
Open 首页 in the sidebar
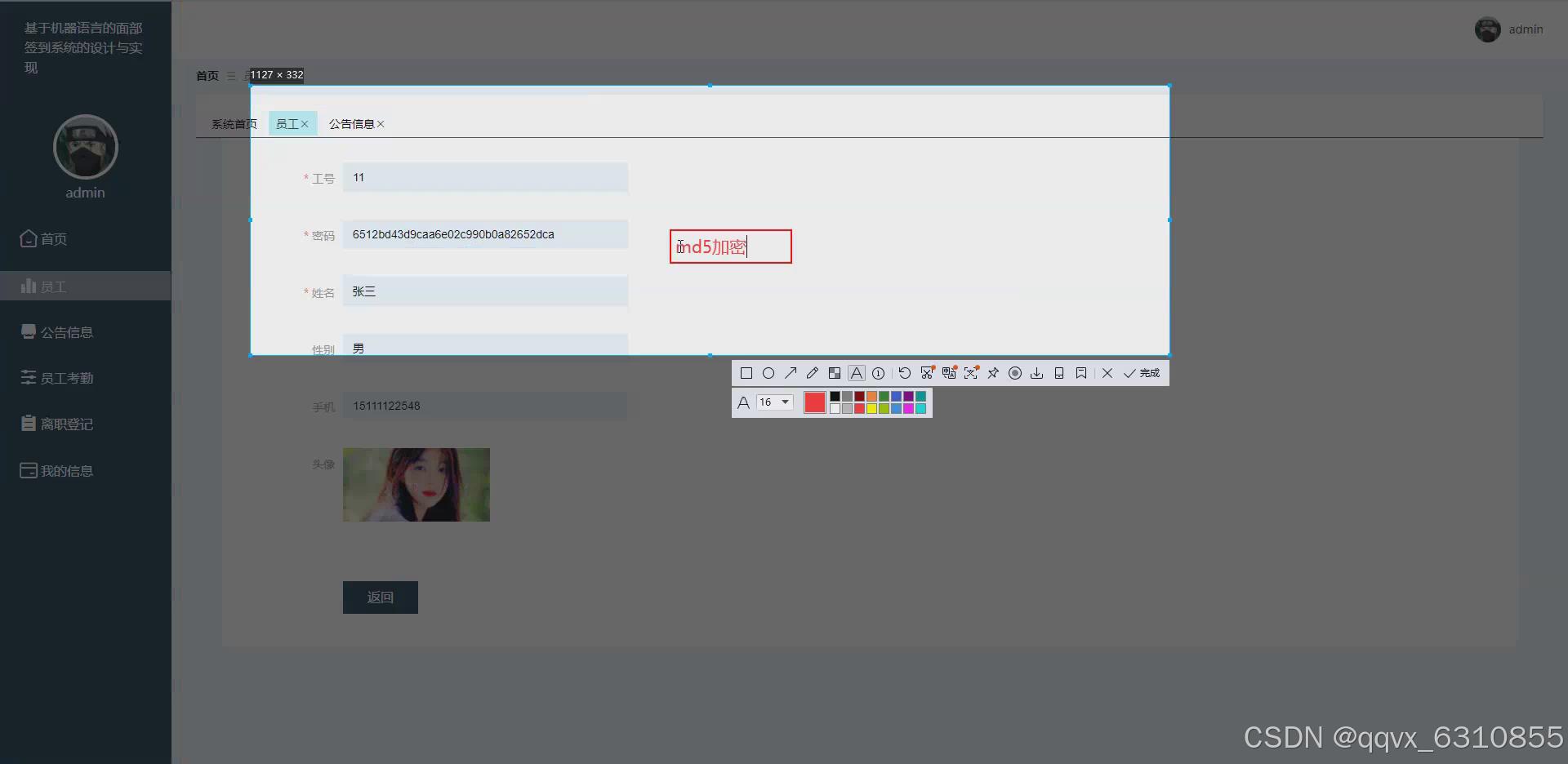pos(86,239)
